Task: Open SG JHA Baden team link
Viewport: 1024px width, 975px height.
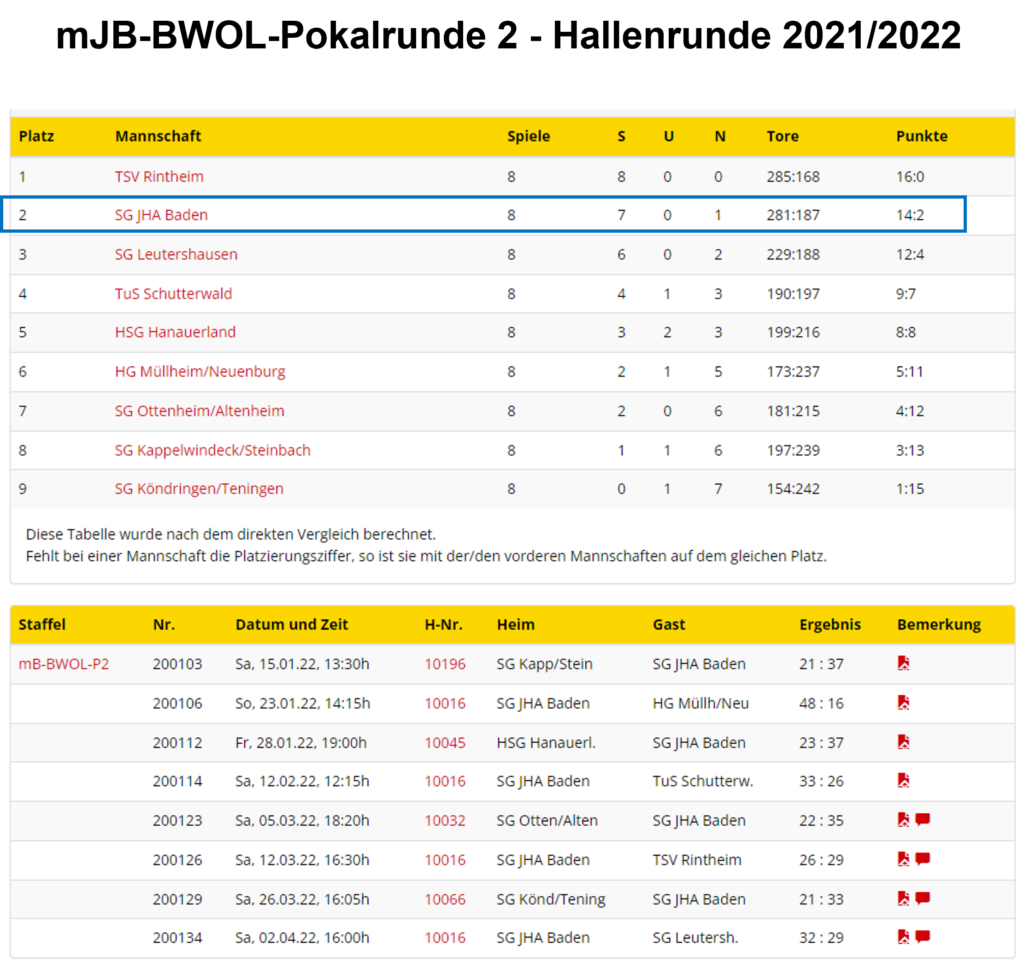Action: pos(161,215)
